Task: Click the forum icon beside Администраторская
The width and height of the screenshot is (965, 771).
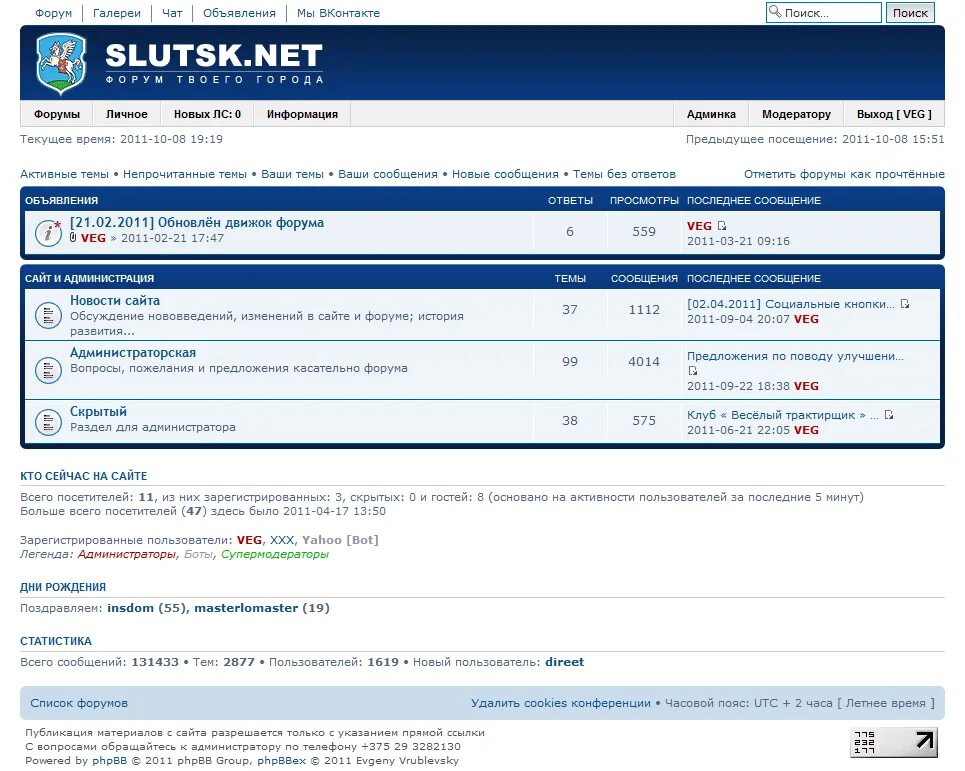Action: pos(48,370)
